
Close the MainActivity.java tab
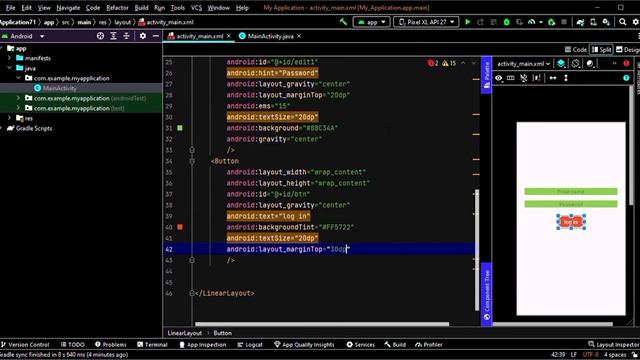299,36
